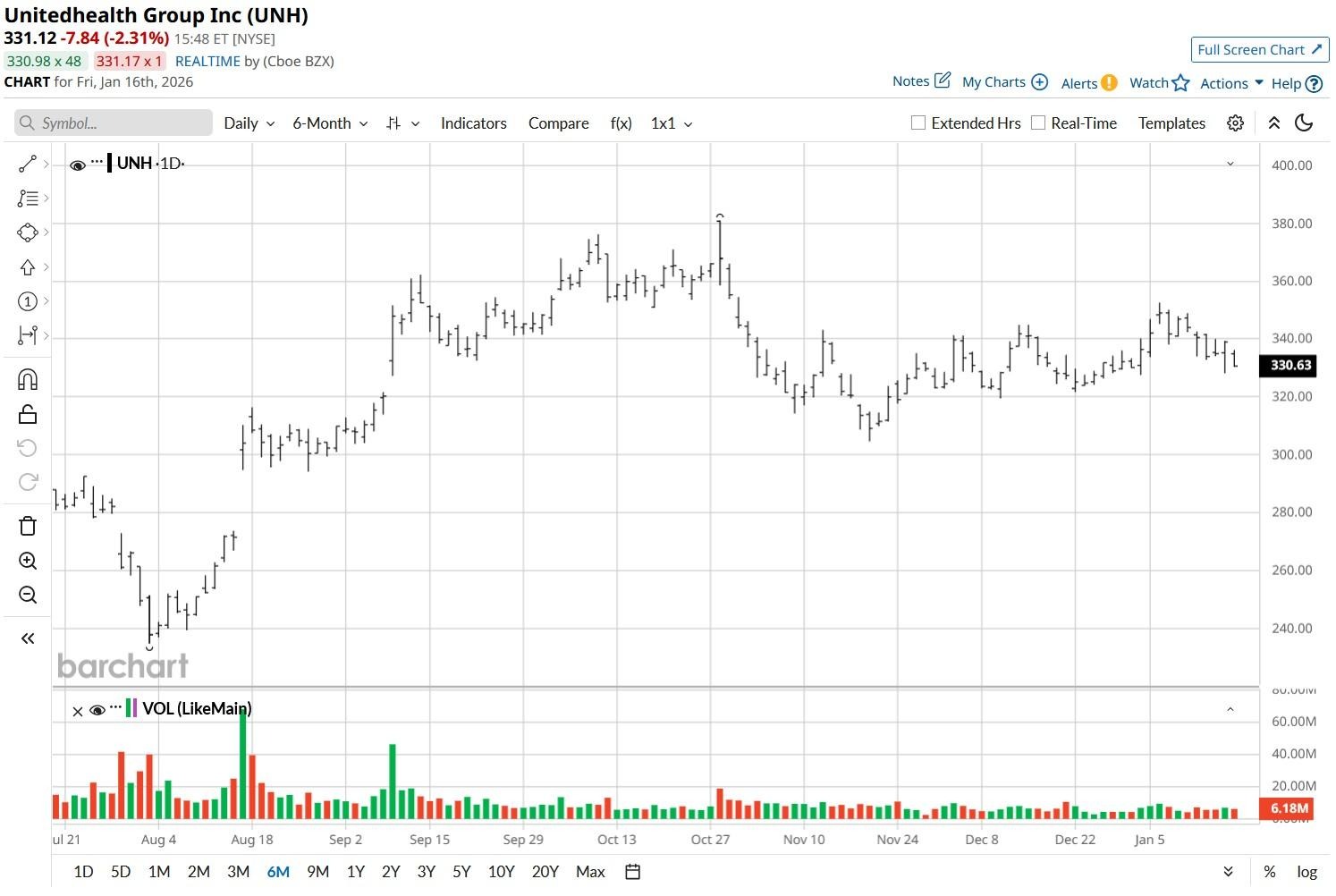Collapse the volume pane chevron
Image resolution: width=1336 pixels, height=896 pixels.
pos(1230,709)
